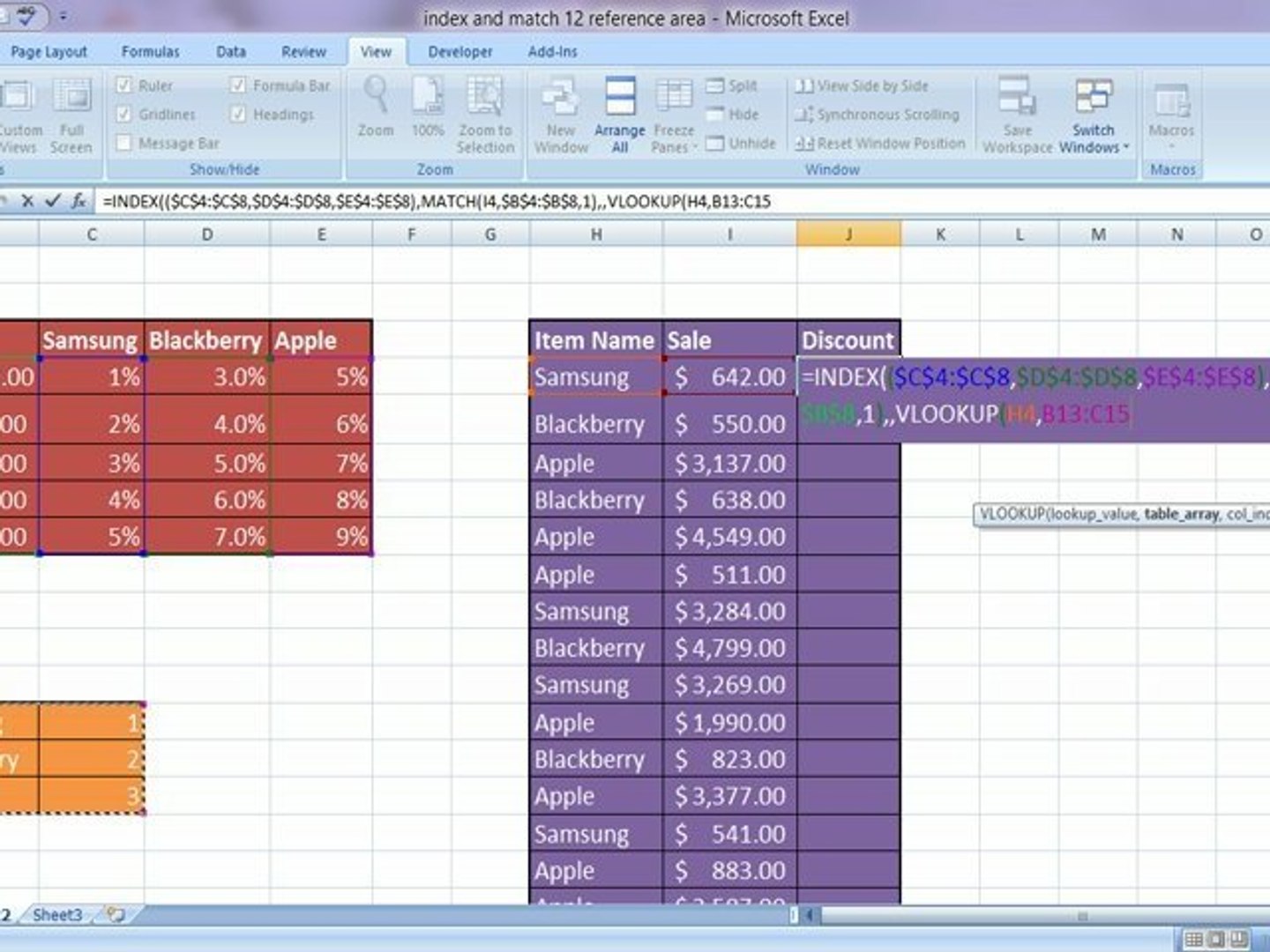
Task: Click the 'Sale' header cell
Action: (x=729, y=339)
